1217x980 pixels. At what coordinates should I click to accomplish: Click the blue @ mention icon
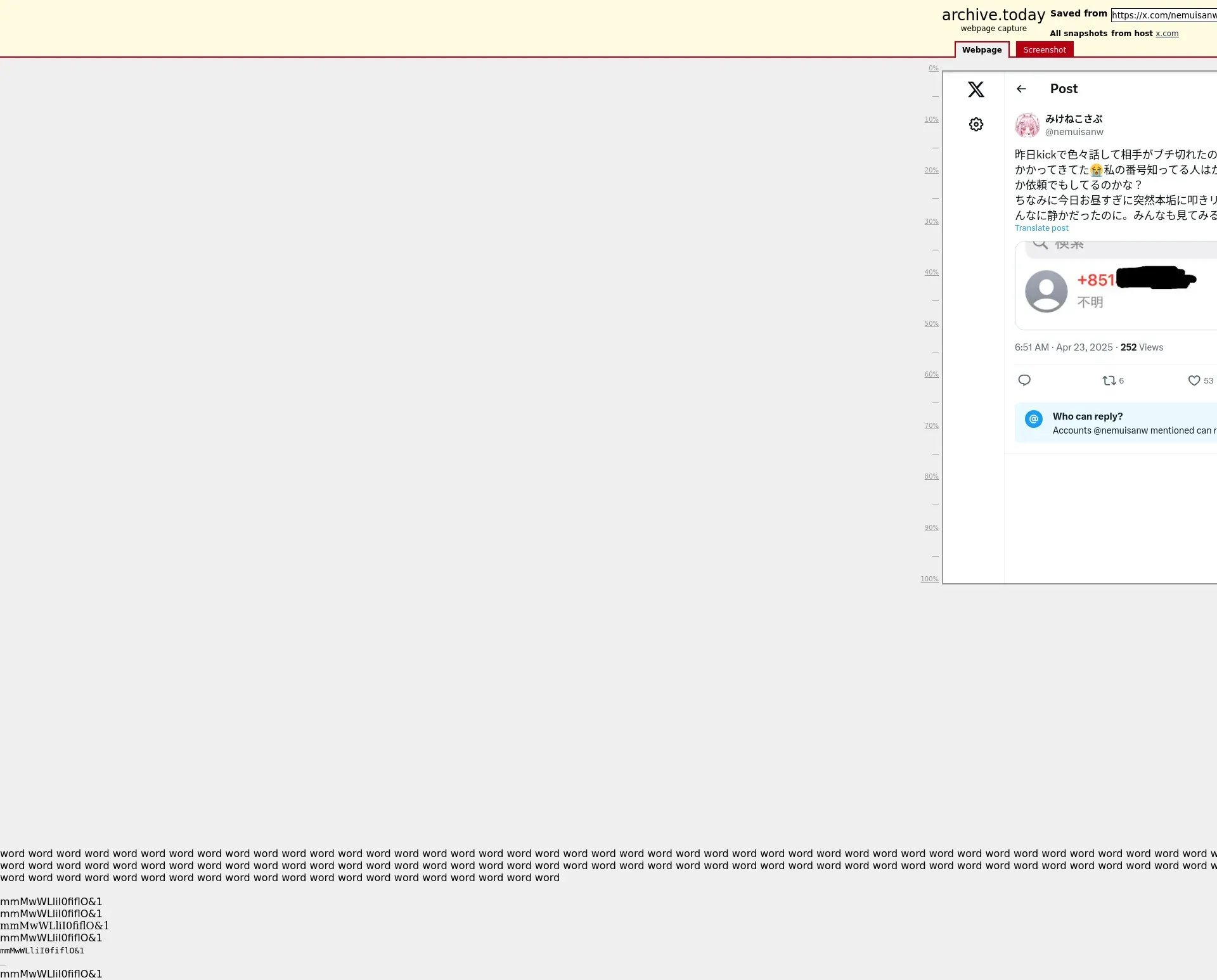(1034, 419)
